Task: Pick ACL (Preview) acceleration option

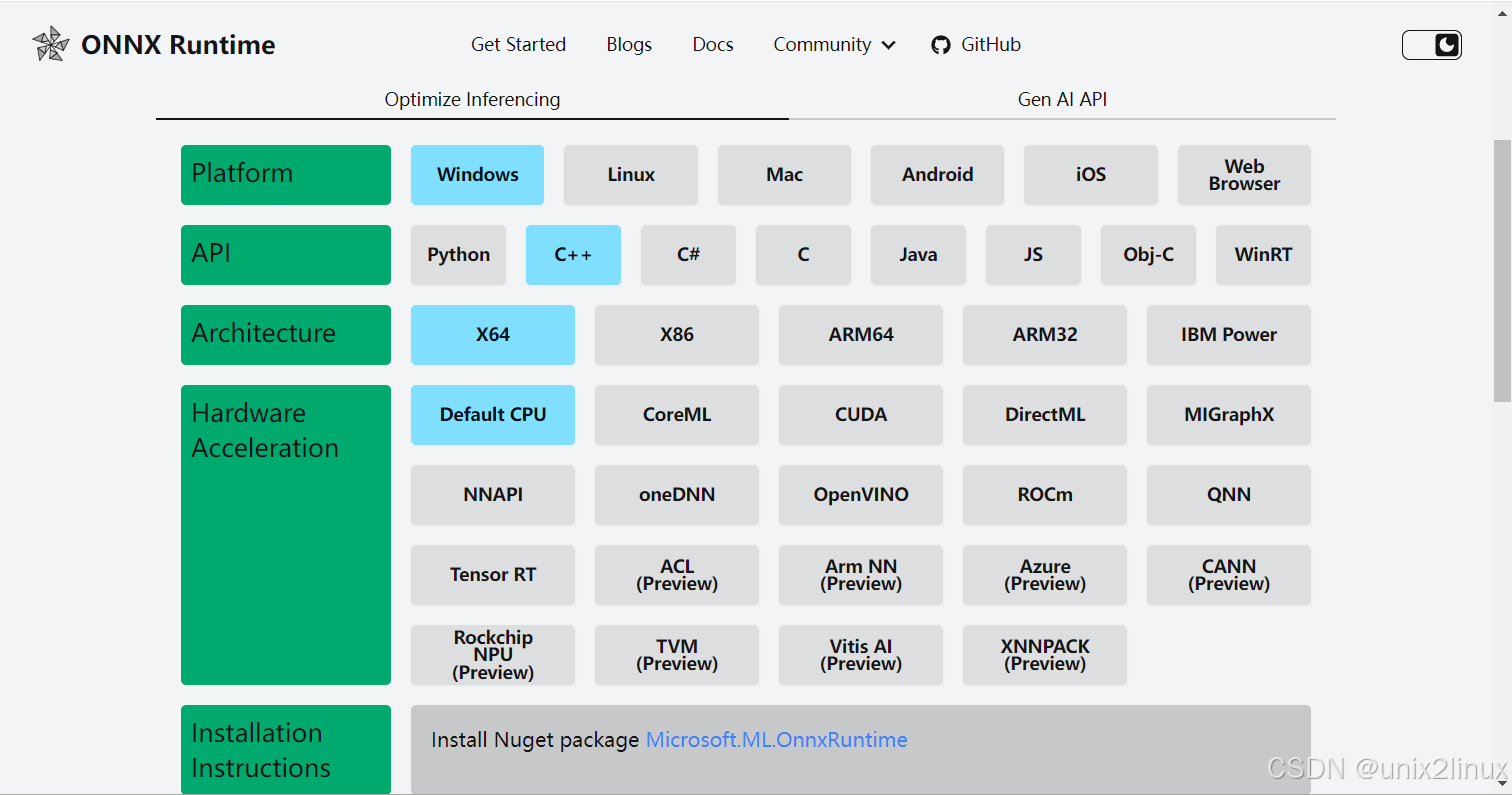Action: 677,575
